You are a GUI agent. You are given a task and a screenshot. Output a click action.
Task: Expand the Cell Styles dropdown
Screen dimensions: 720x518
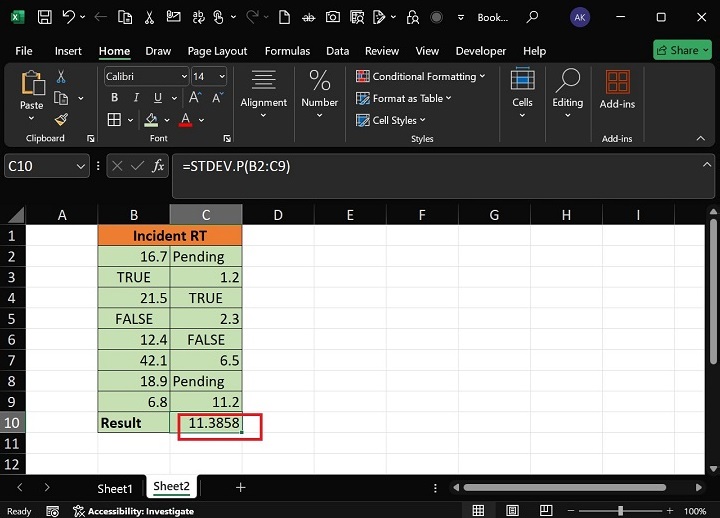(x=422, y=120)
